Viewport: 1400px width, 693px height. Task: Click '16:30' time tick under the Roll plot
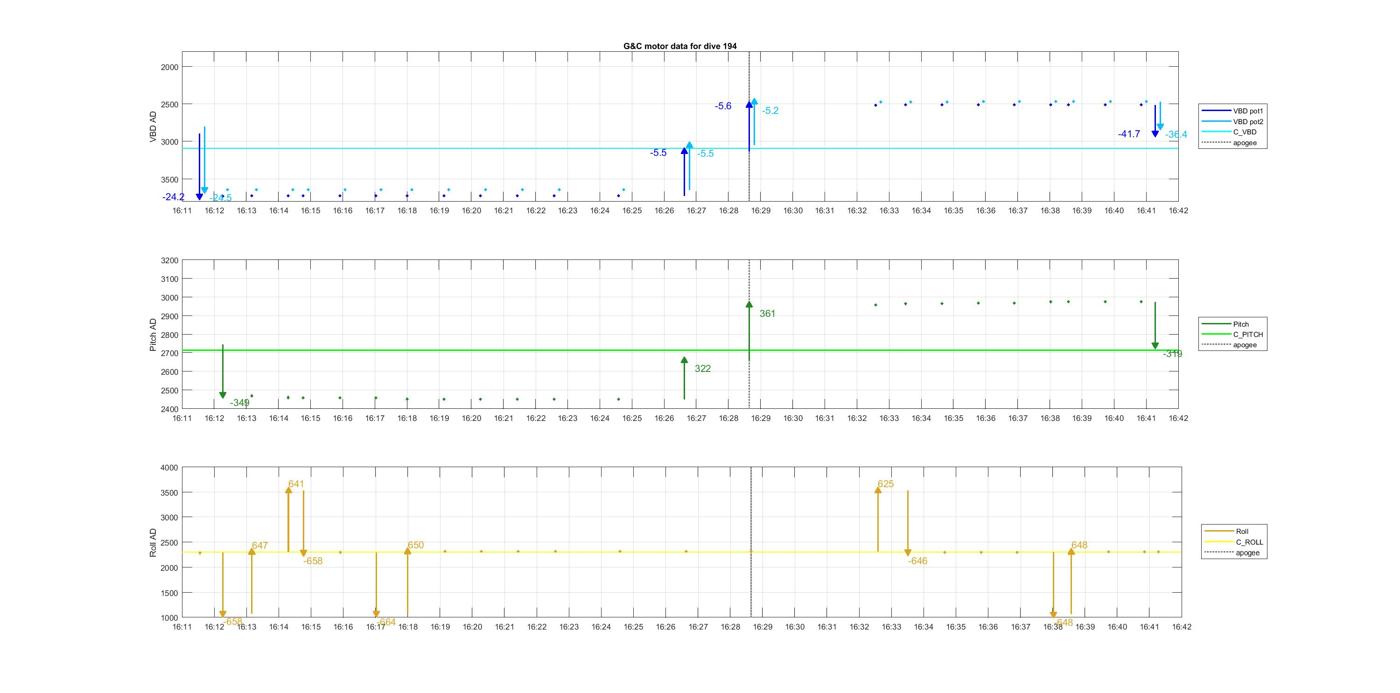point(795,627)
